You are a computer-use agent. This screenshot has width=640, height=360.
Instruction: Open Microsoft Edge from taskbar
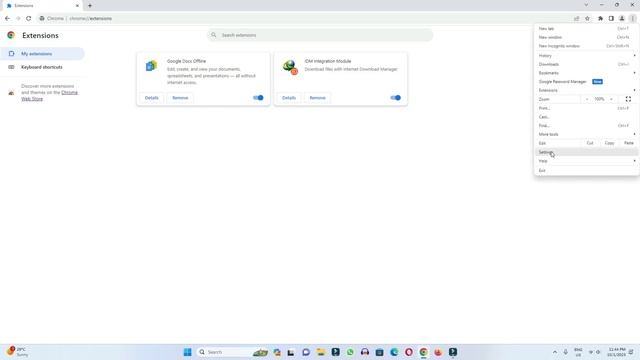pyautogui.click(x=394, y=352)
